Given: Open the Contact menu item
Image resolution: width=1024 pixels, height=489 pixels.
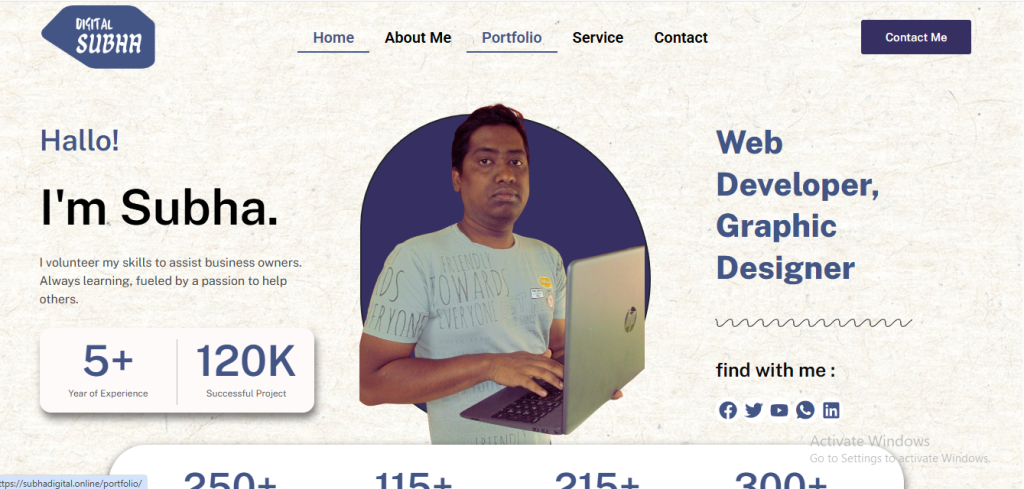Looking at the screenshot, I should coord(680,38).
